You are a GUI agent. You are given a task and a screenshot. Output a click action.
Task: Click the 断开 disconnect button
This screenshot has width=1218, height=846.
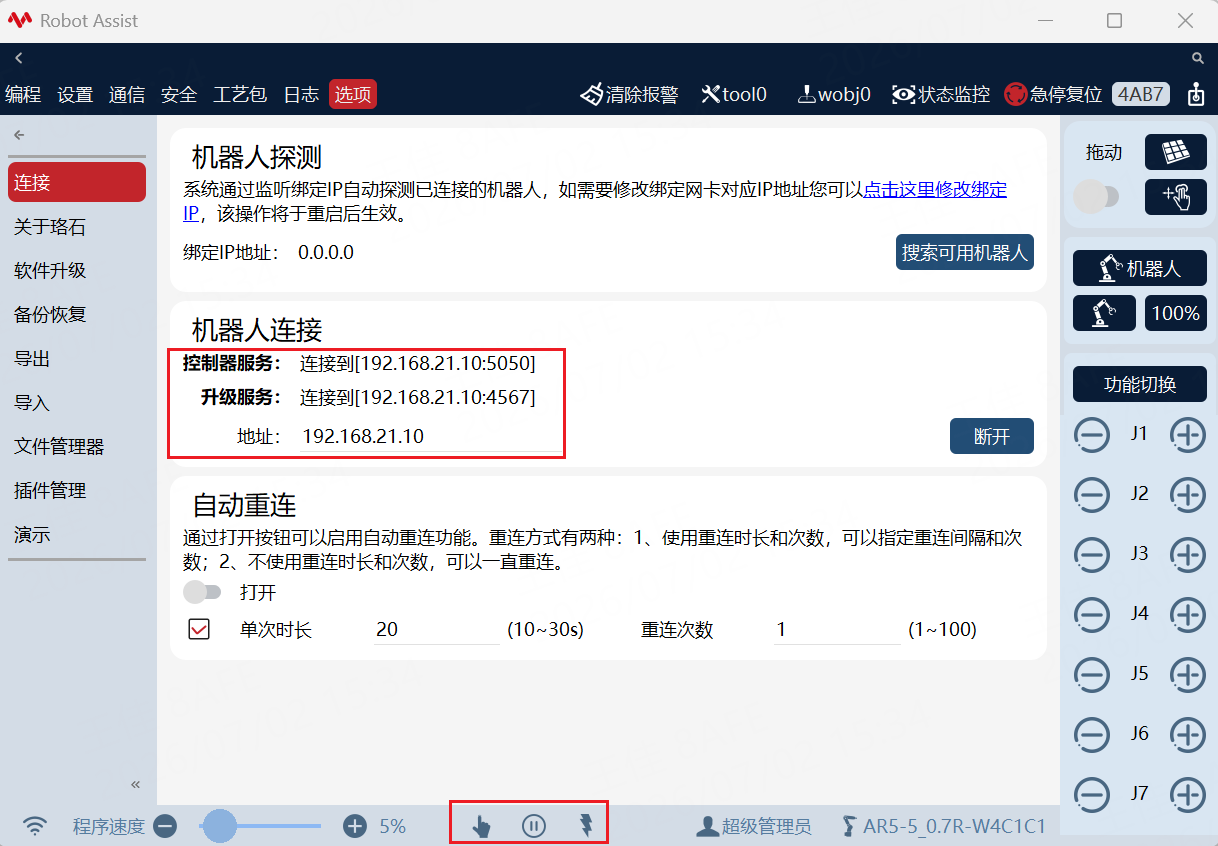(x=991, y=436)
